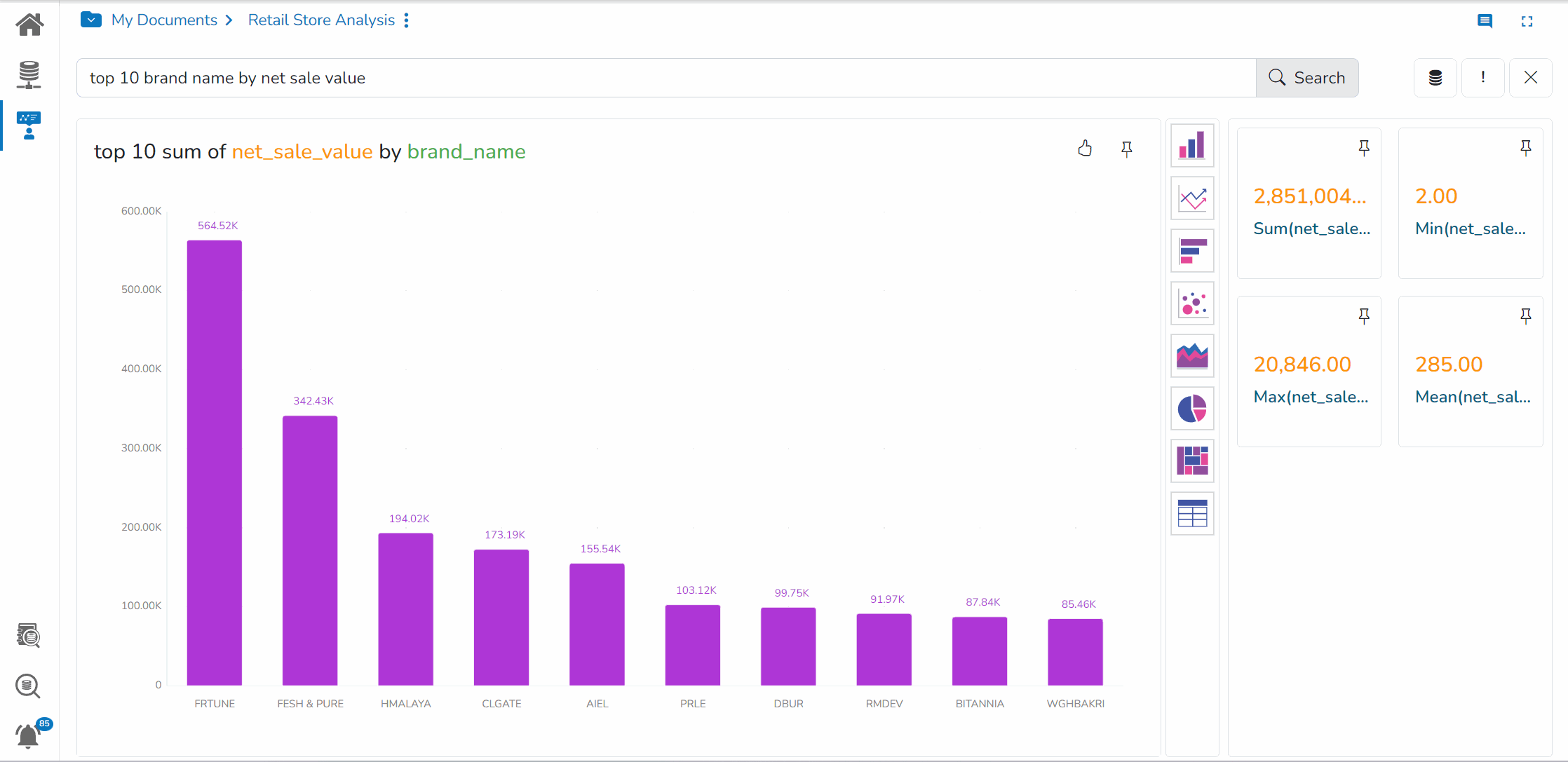Screen dimensions: 1568x762
Task: Click the exclamation info button
Action: (x=1483, y=78)
